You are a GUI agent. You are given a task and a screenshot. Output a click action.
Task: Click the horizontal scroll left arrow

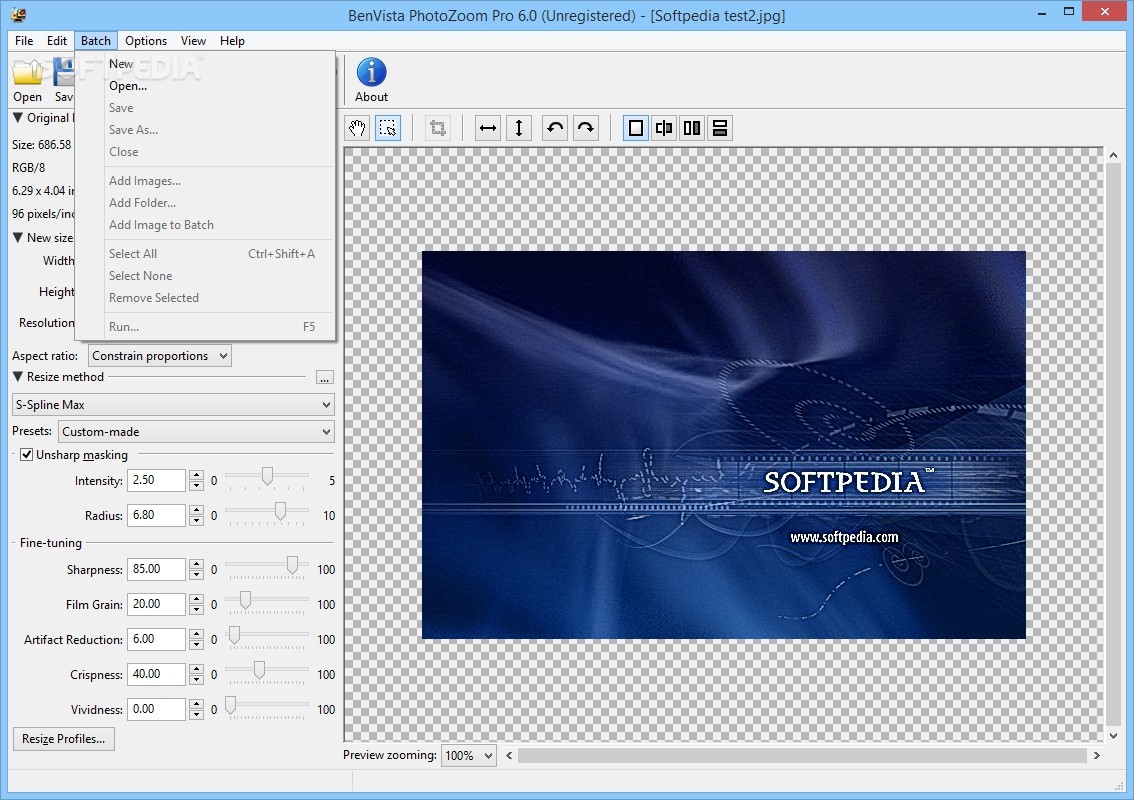click(509, 755)
